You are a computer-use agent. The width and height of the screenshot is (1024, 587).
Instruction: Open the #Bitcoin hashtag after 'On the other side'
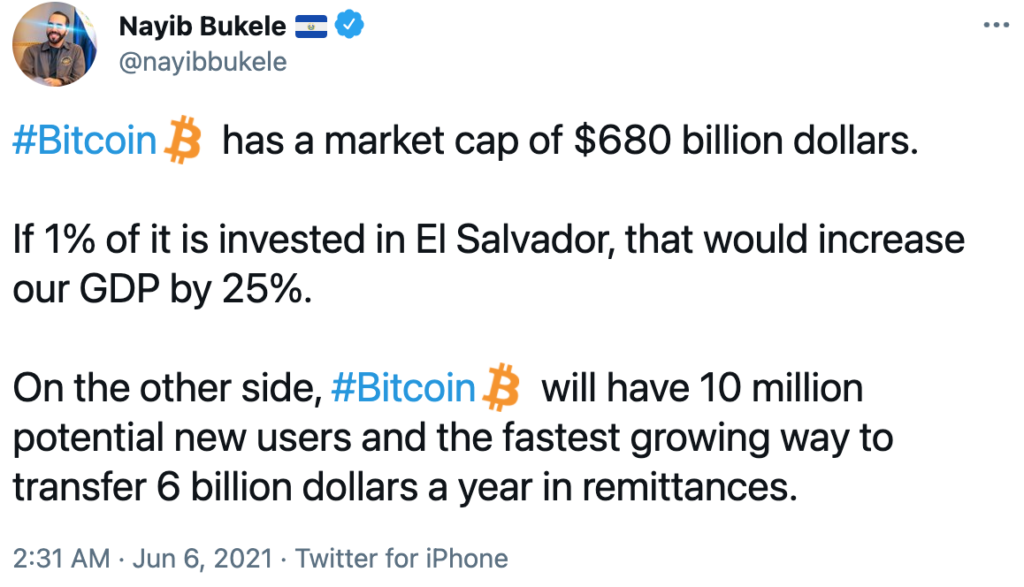403,388
